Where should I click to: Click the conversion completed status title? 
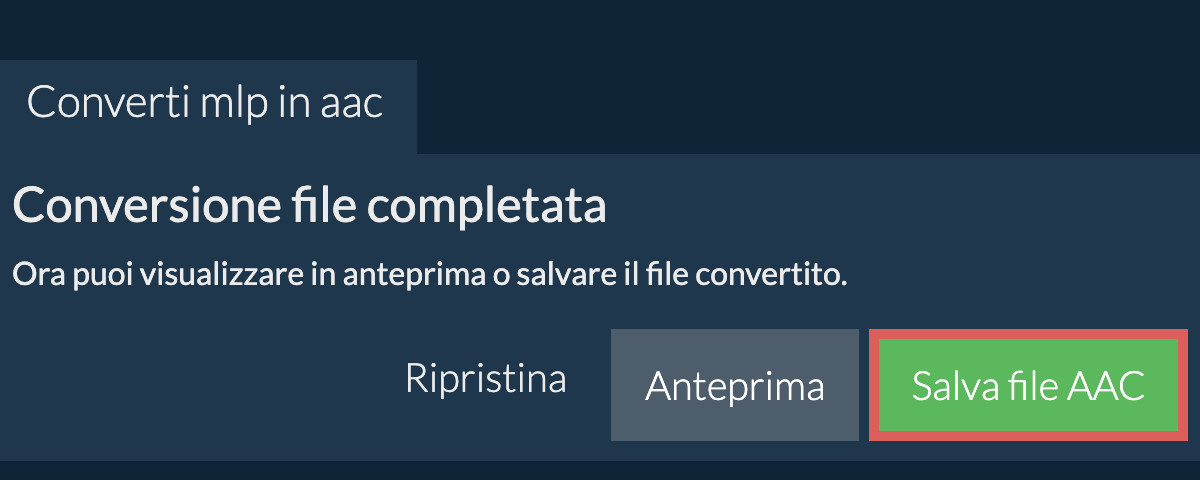[x=310, y=207]
